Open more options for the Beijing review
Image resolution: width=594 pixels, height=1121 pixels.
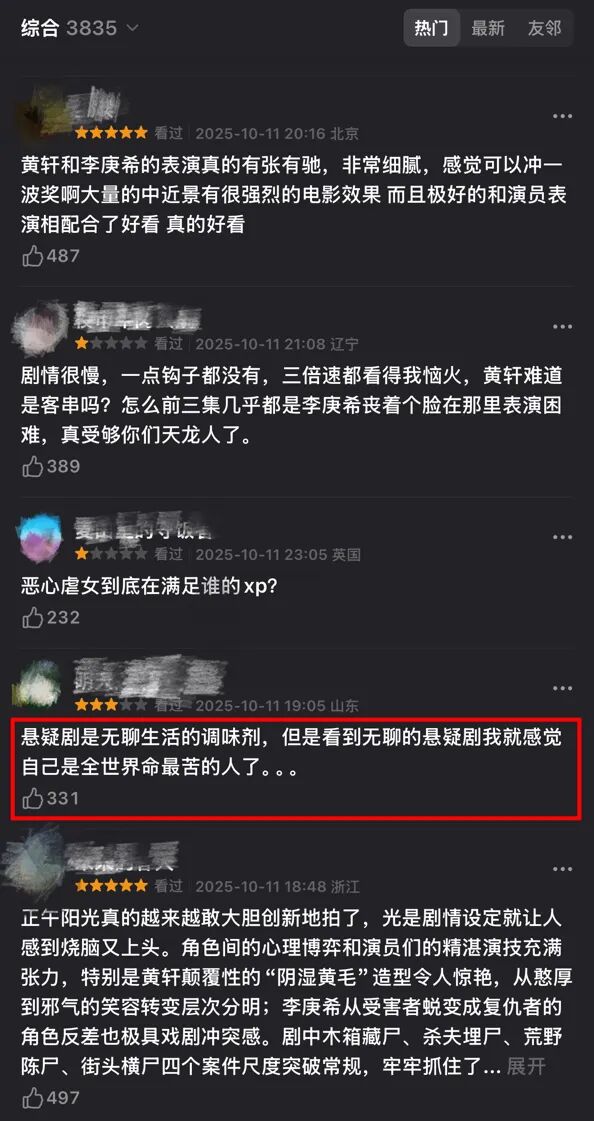pos(563,116)
